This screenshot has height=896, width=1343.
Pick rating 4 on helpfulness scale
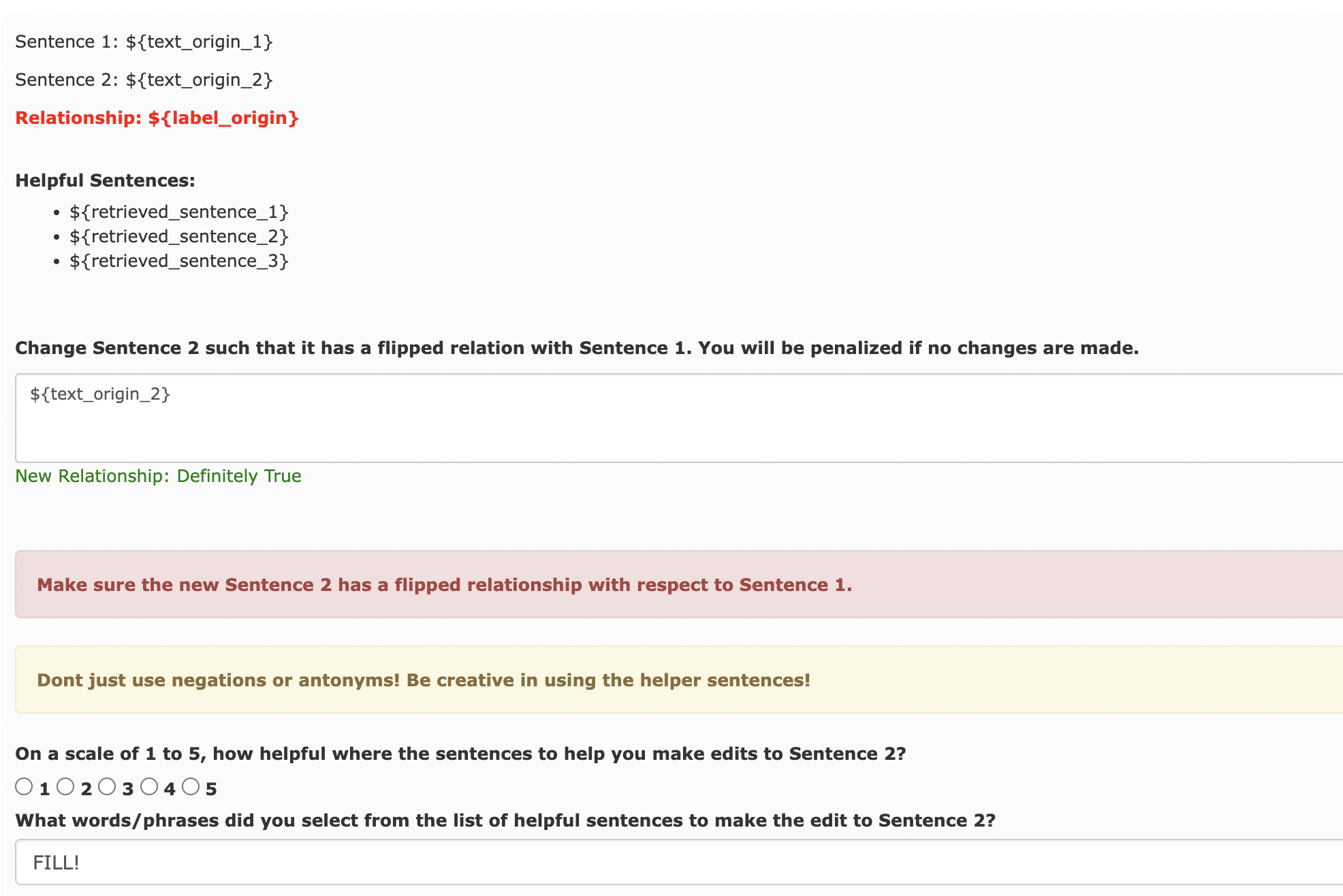point(149,787)
